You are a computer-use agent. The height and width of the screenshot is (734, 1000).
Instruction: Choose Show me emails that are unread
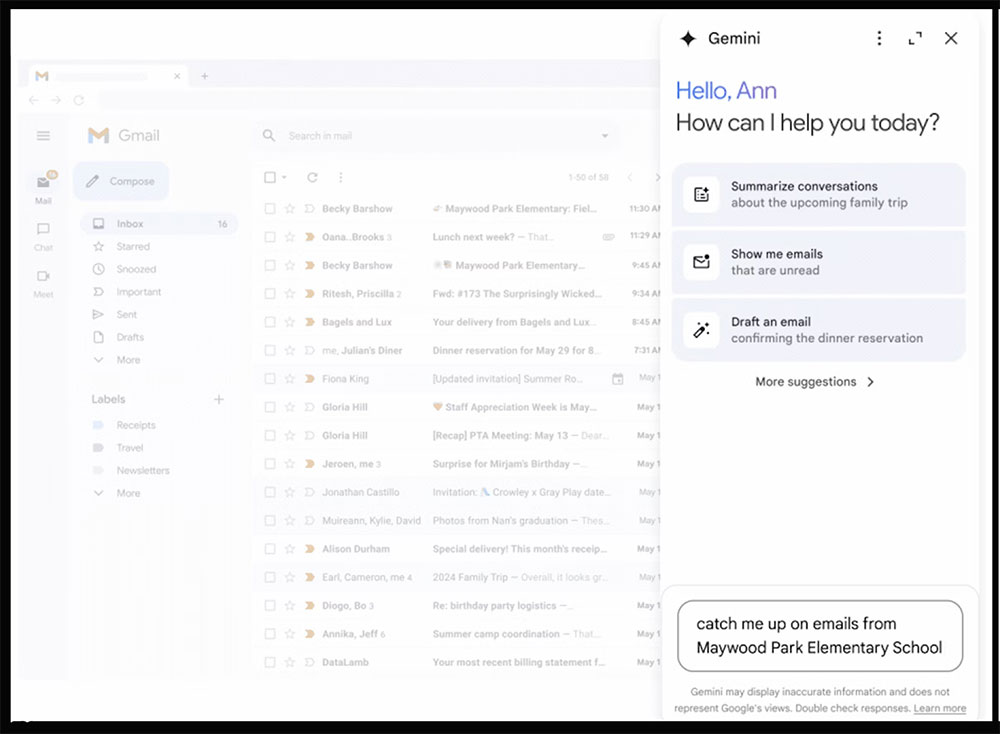(x=818, y=262)
